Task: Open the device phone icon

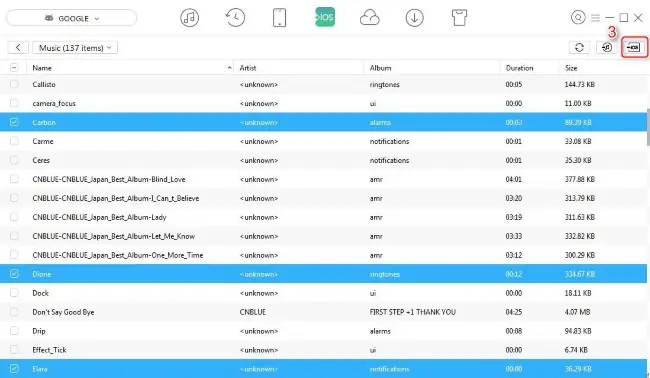Action: (279, 18)
